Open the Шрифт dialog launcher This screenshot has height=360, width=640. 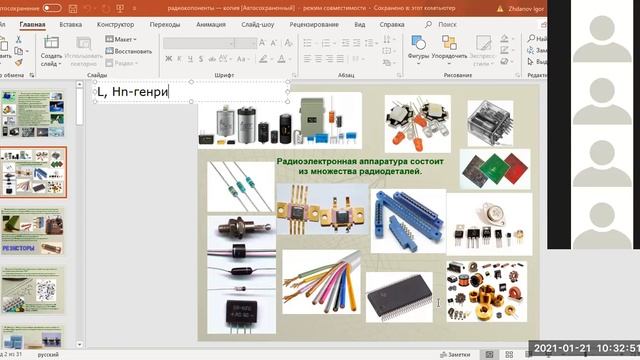pos(294,75)
